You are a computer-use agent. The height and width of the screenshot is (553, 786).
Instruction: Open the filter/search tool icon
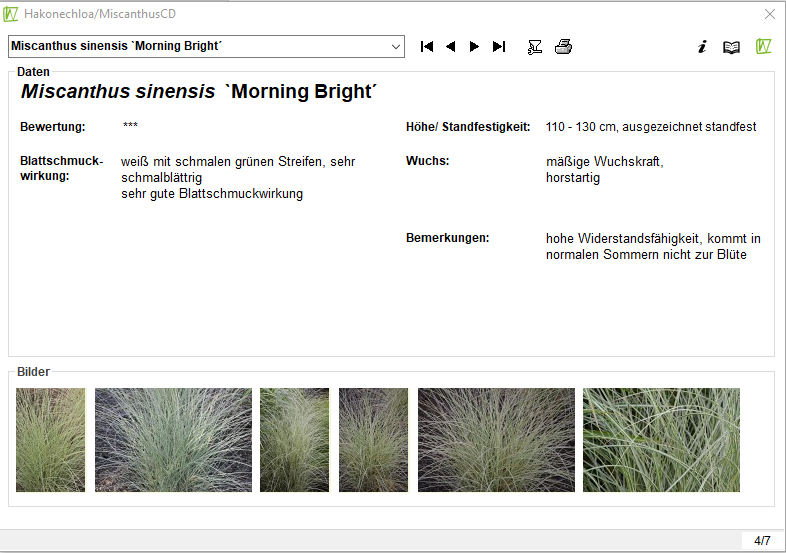(x=535, y=47)
